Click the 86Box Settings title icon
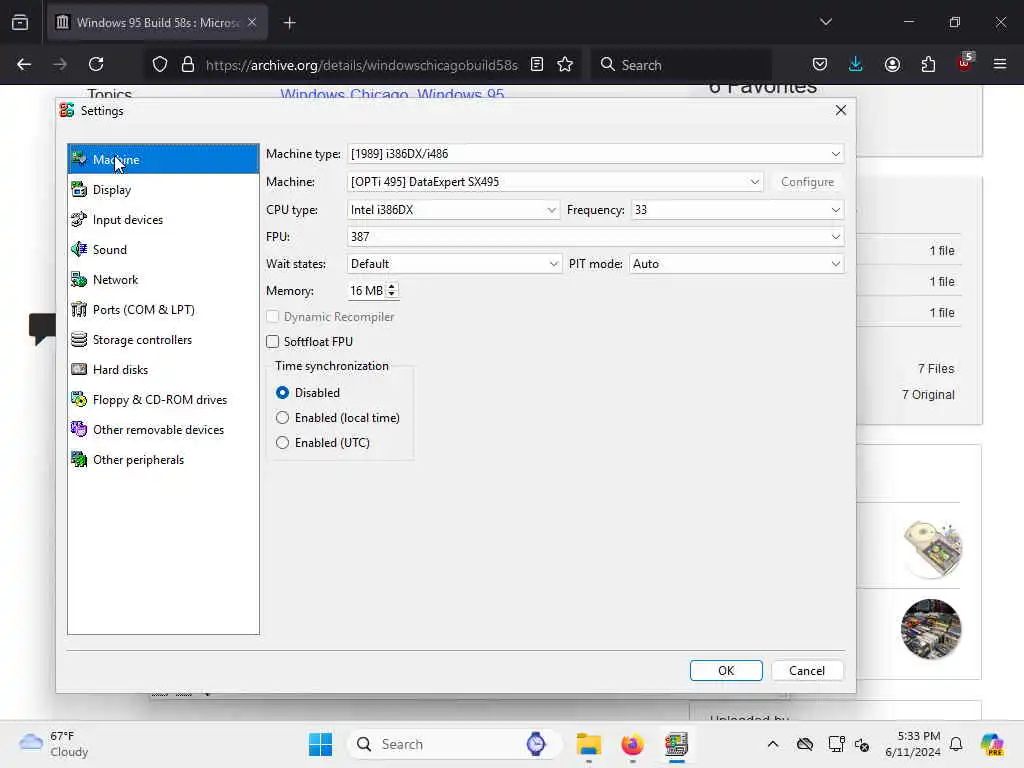Image resolution: width=1024 pixels, height=768 pixels. (x=67, y=110)
